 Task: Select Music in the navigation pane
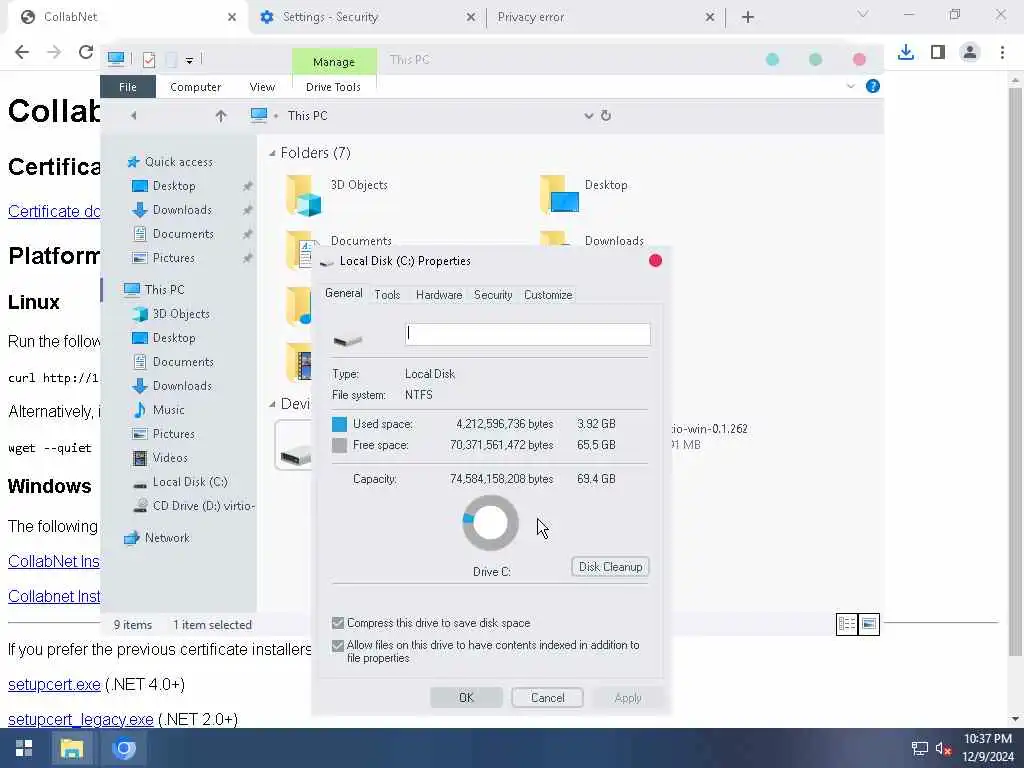168,410
